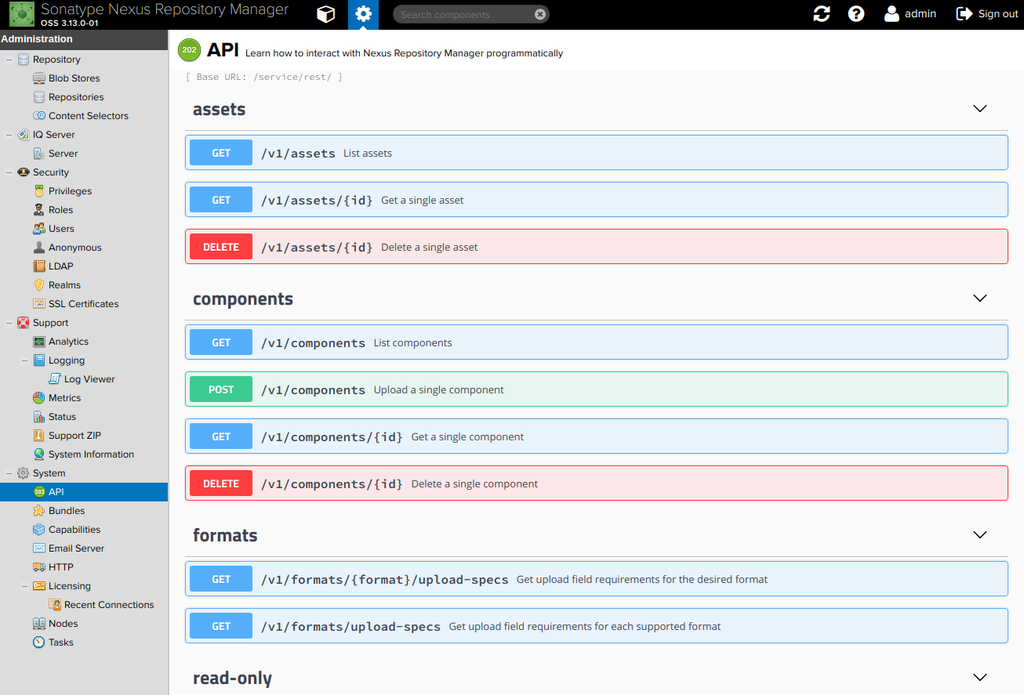Open Privileges under Security

click(x=70, y=191)
